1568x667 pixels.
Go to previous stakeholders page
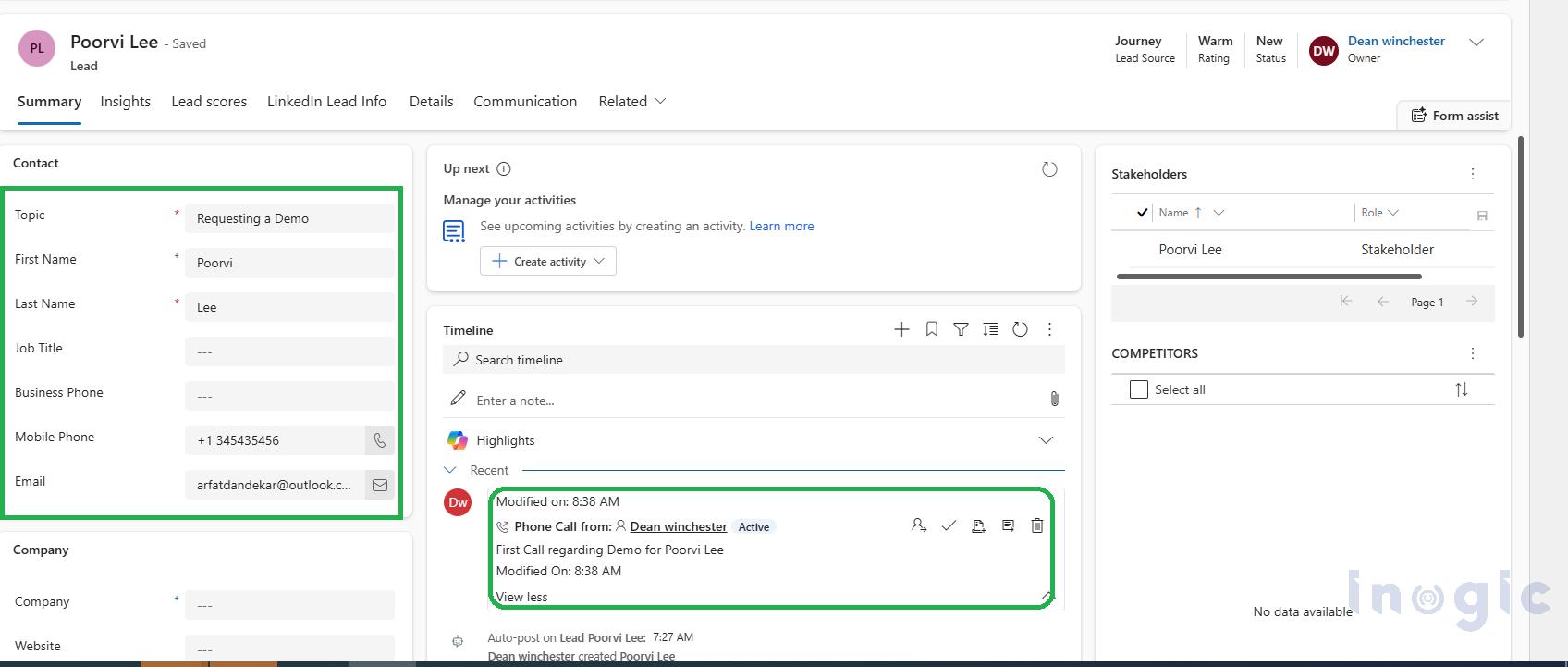1383,302
